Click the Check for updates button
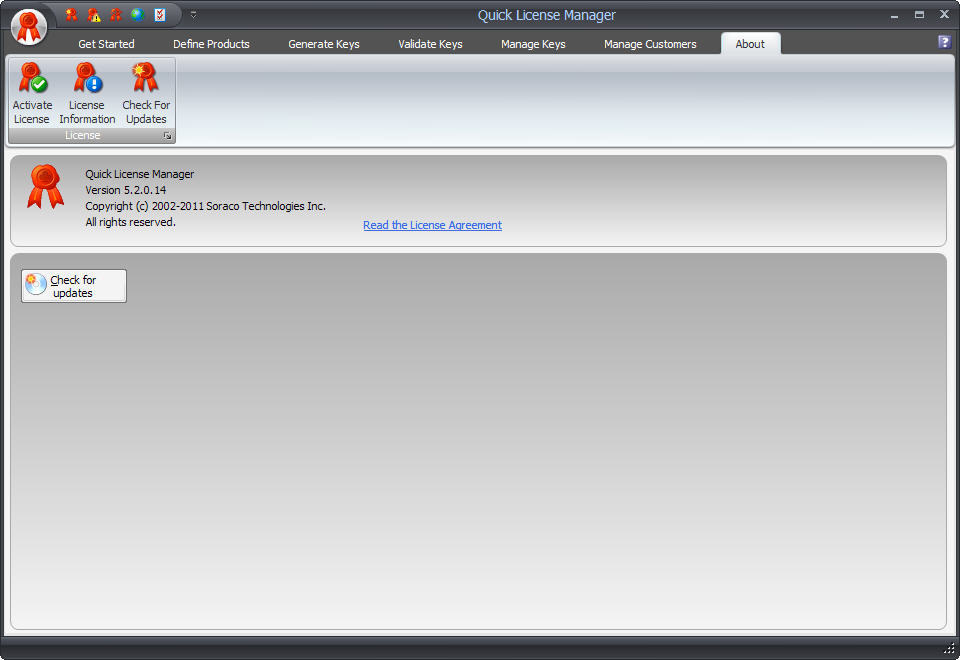This screenshot has height=660, width=960. pyautogui.click(x=74, y=286)
